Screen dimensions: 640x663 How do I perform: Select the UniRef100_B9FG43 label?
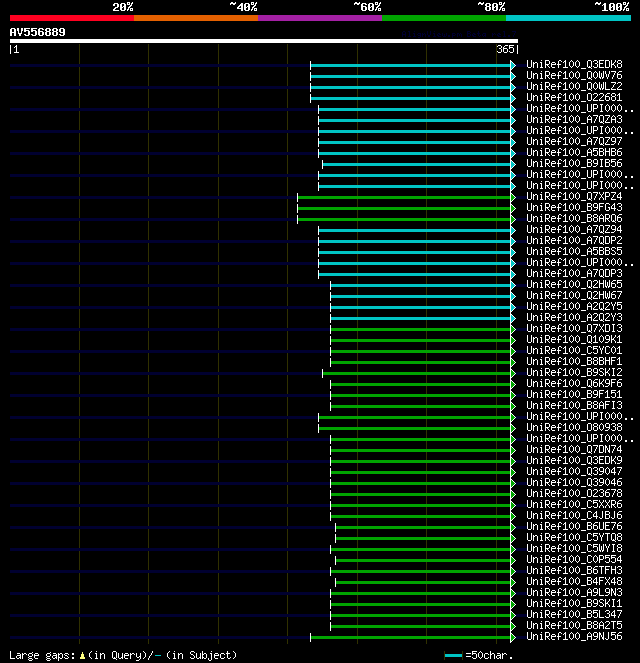(x=574, y=207)
